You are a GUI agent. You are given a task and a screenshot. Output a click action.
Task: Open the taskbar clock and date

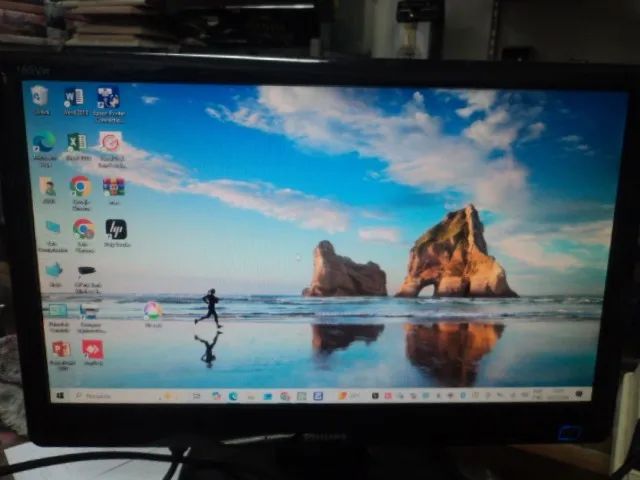coord(557,394)
